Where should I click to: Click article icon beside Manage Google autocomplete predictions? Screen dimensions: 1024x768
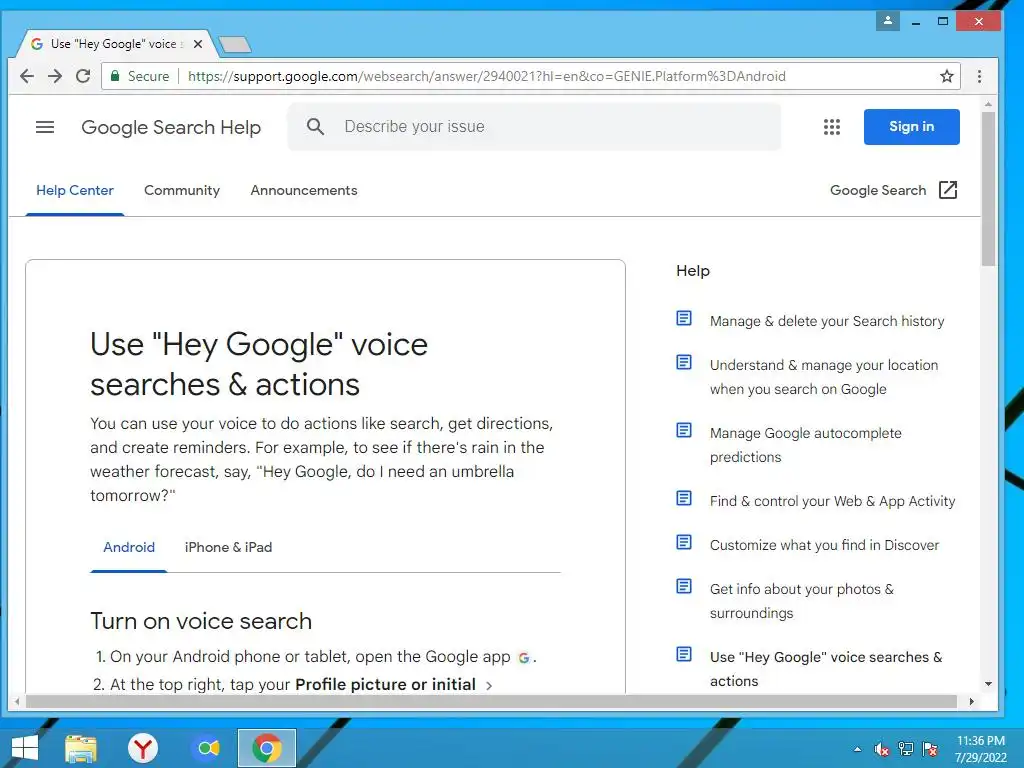pos(684,430)
